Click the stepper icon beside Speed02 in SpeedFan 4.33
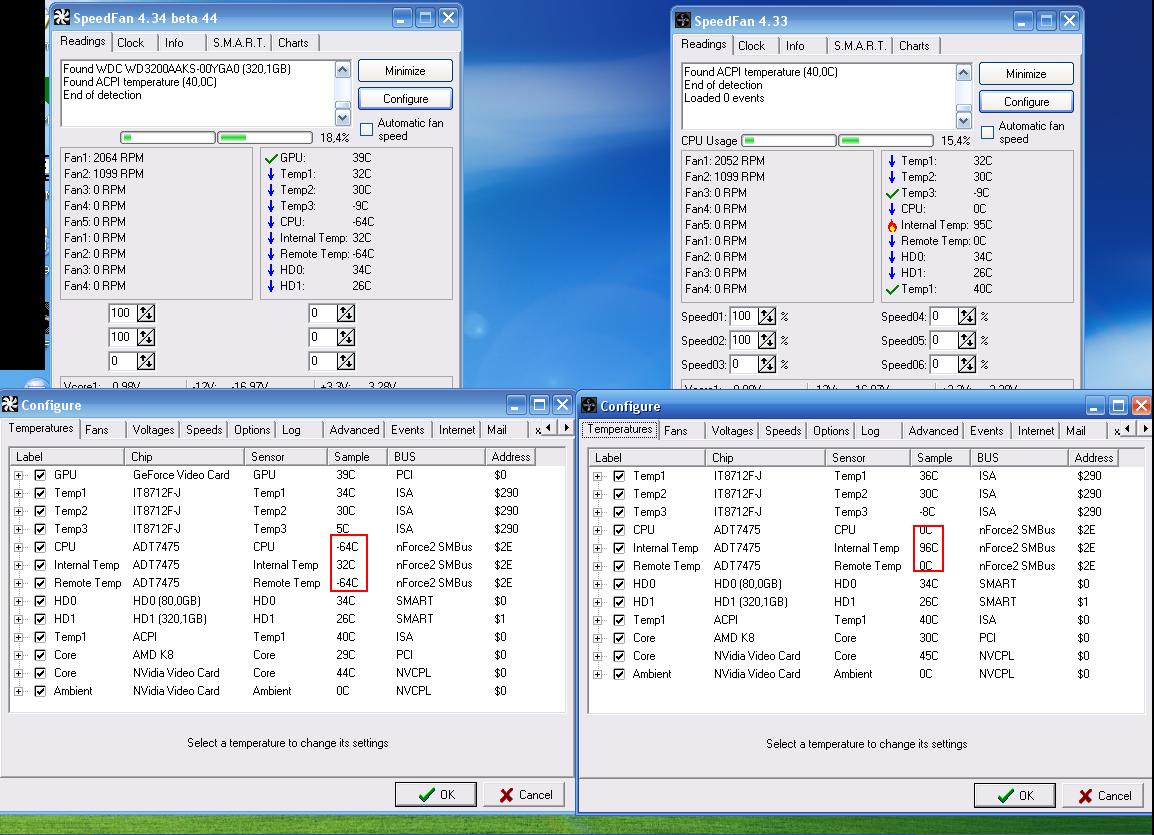This screenshot has height=835, width=1154. pyautogui.click(x=767, y=340)
